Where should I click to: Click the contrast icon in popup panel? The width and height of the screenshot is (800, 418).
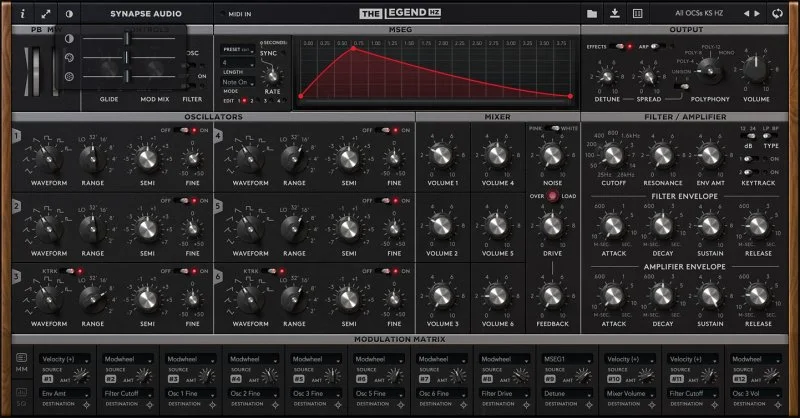point(69,38)
